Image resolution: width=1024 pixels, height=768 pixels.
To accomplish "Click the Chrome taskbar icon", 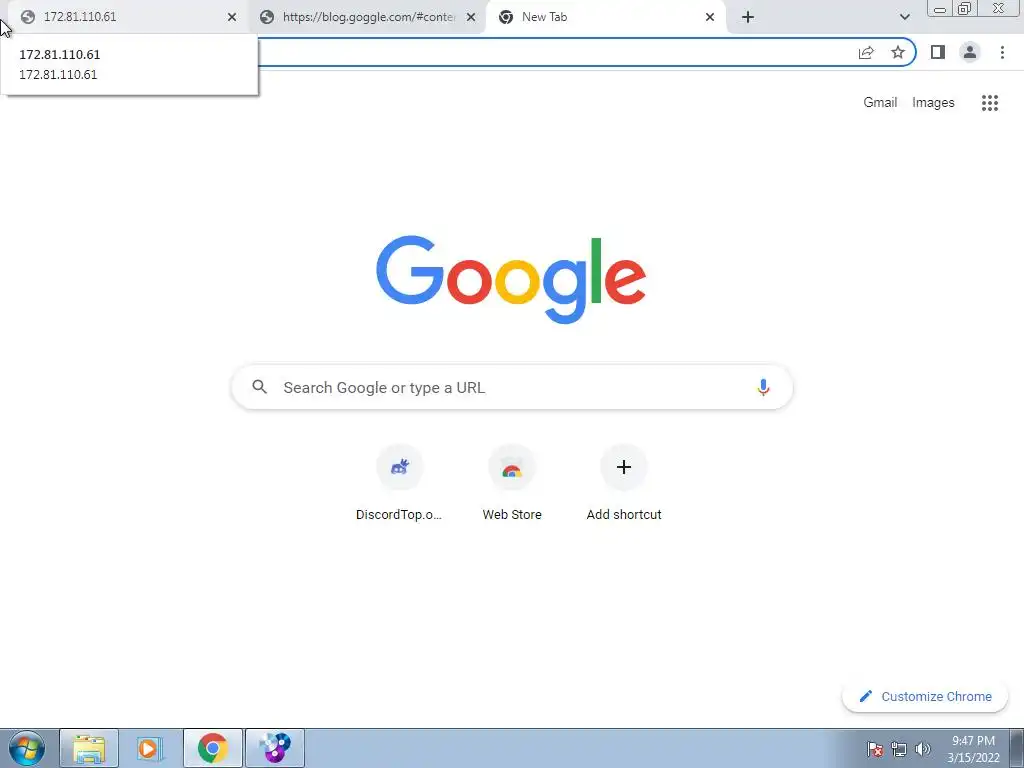I will (x=213, y=748).
